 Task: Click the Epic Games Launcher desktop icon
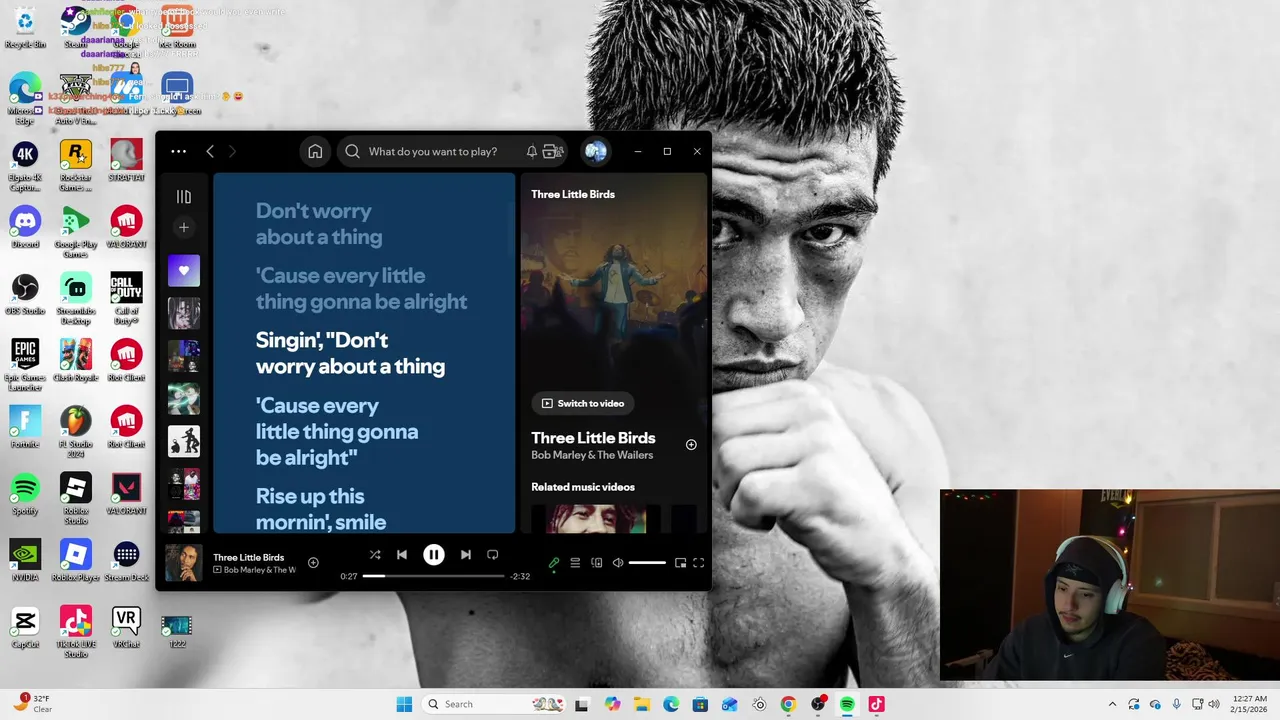tap(25, 365)
